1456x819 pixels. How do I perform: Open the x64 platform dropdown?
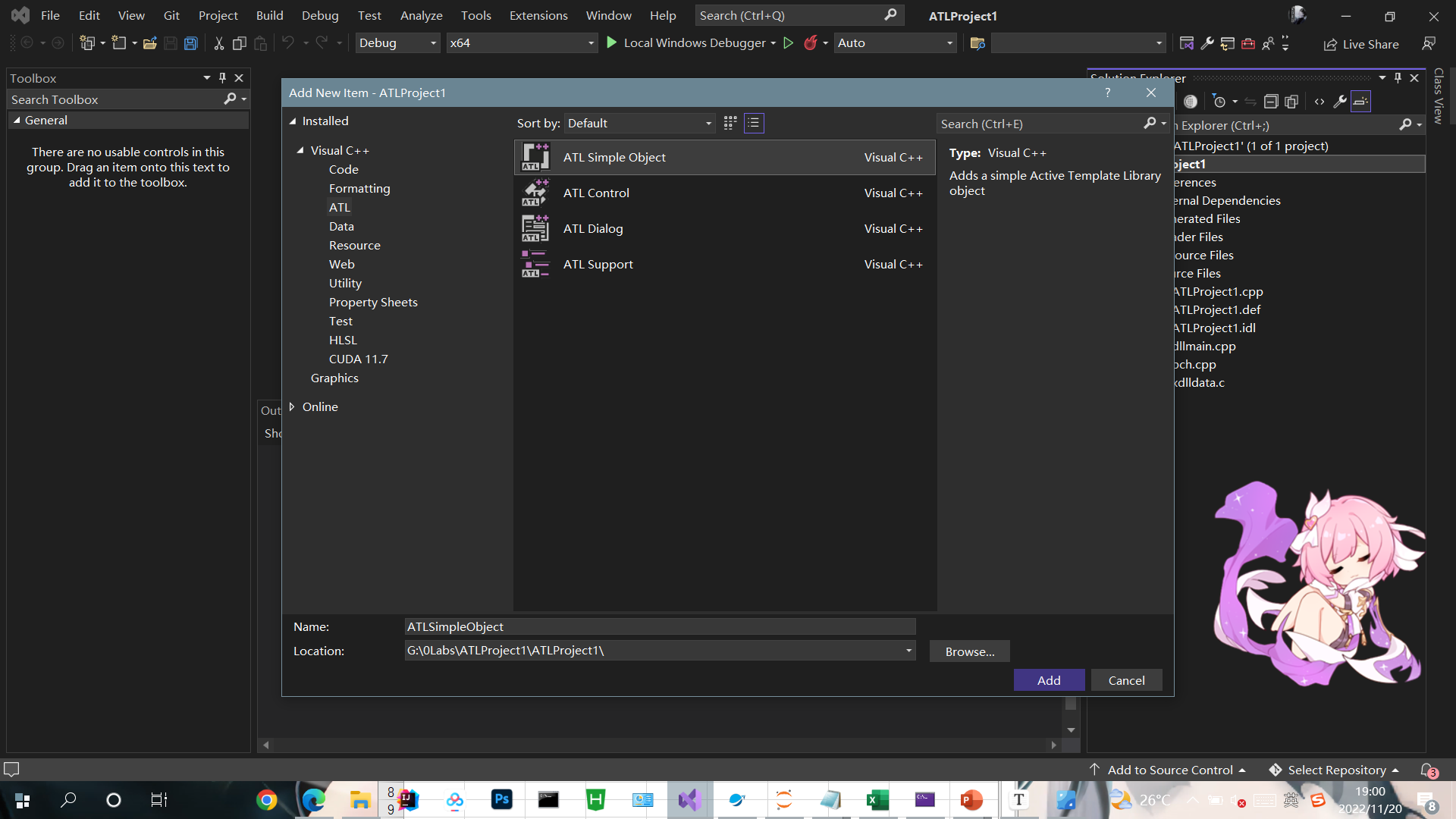coord(522,43)
